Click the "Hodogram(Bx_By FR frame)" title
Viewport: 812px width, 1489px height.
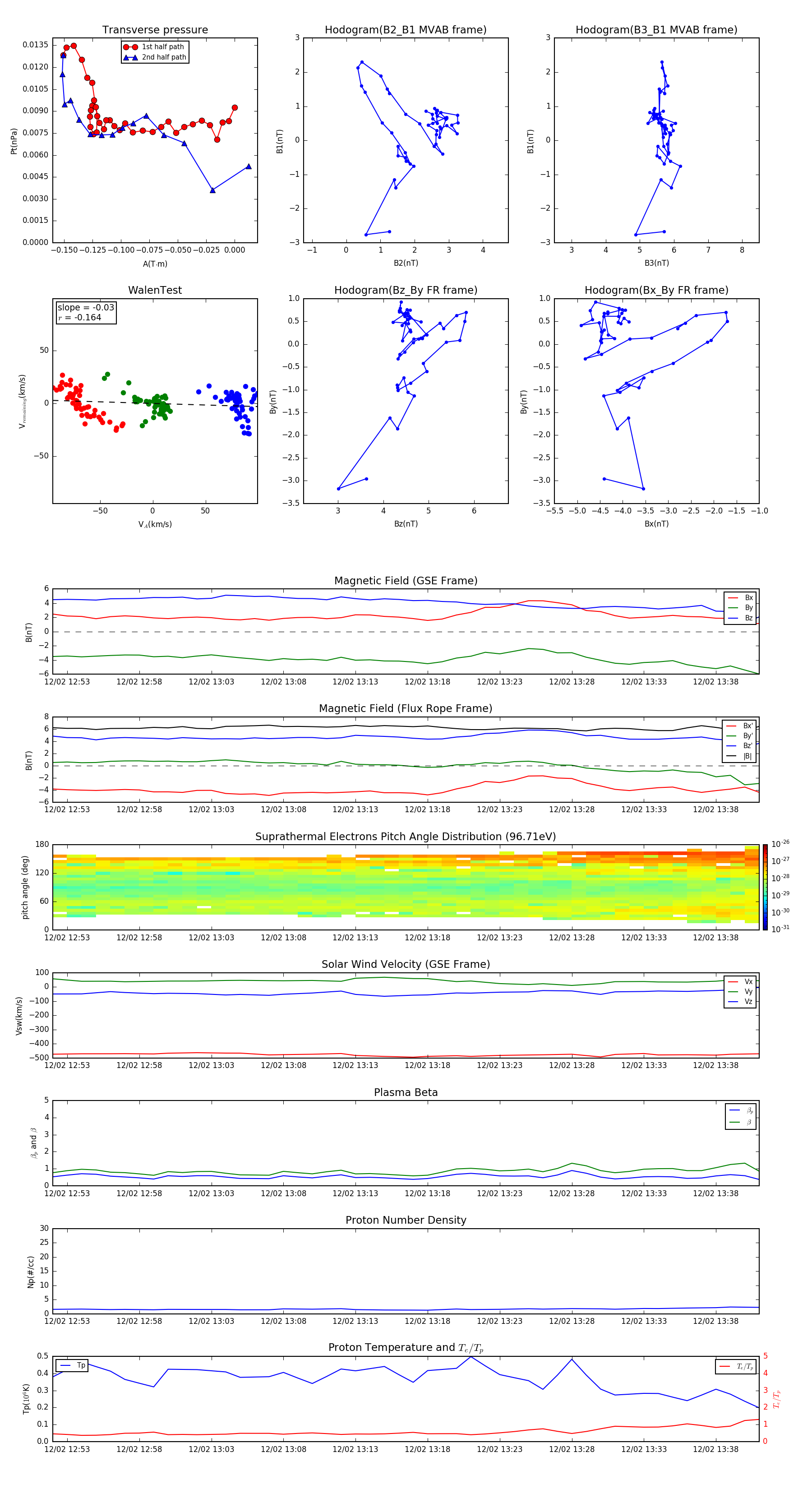[x=656, y=290]
